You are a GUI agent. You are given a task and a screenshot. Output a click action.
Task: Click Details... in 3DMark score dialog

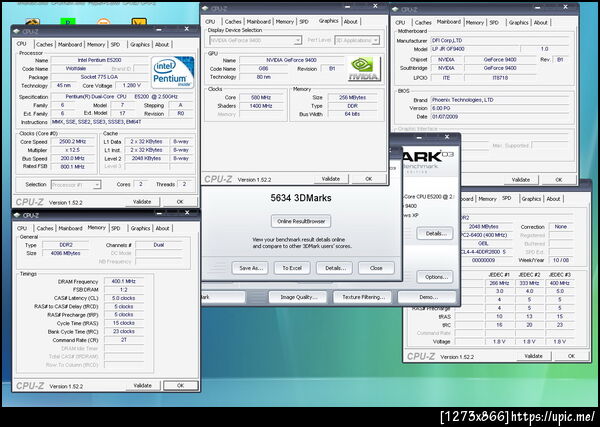tap(334, 268)
